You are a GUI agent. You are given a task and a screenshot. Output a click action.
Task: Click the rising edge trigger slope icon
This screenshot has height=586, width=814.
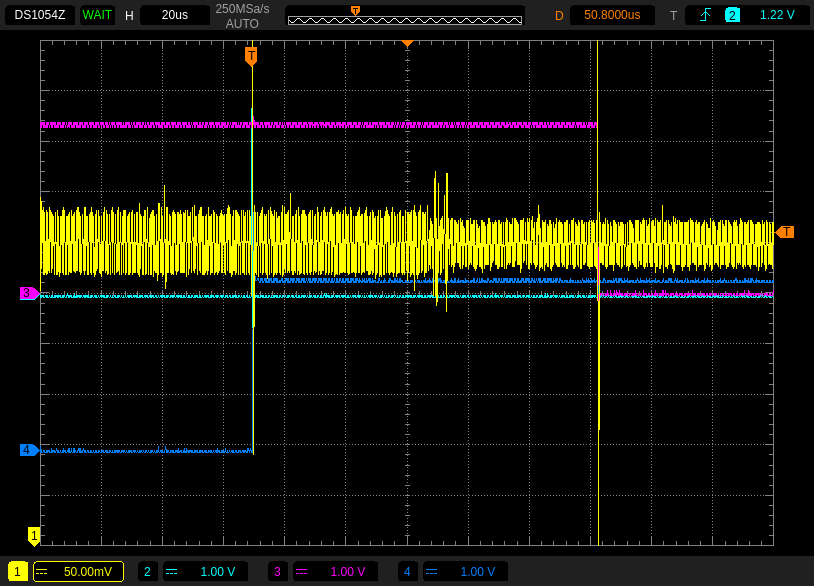click(706, 15)
